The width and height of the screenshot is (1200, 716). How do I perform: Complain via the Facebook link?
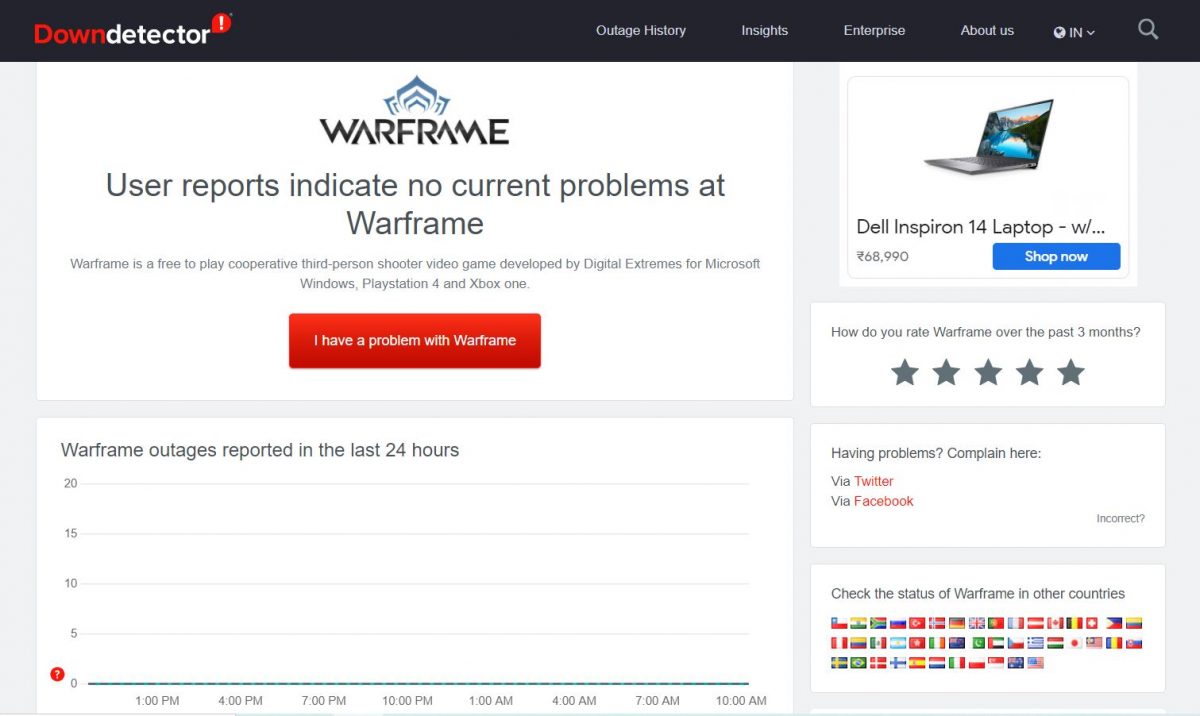click(884, 501)
